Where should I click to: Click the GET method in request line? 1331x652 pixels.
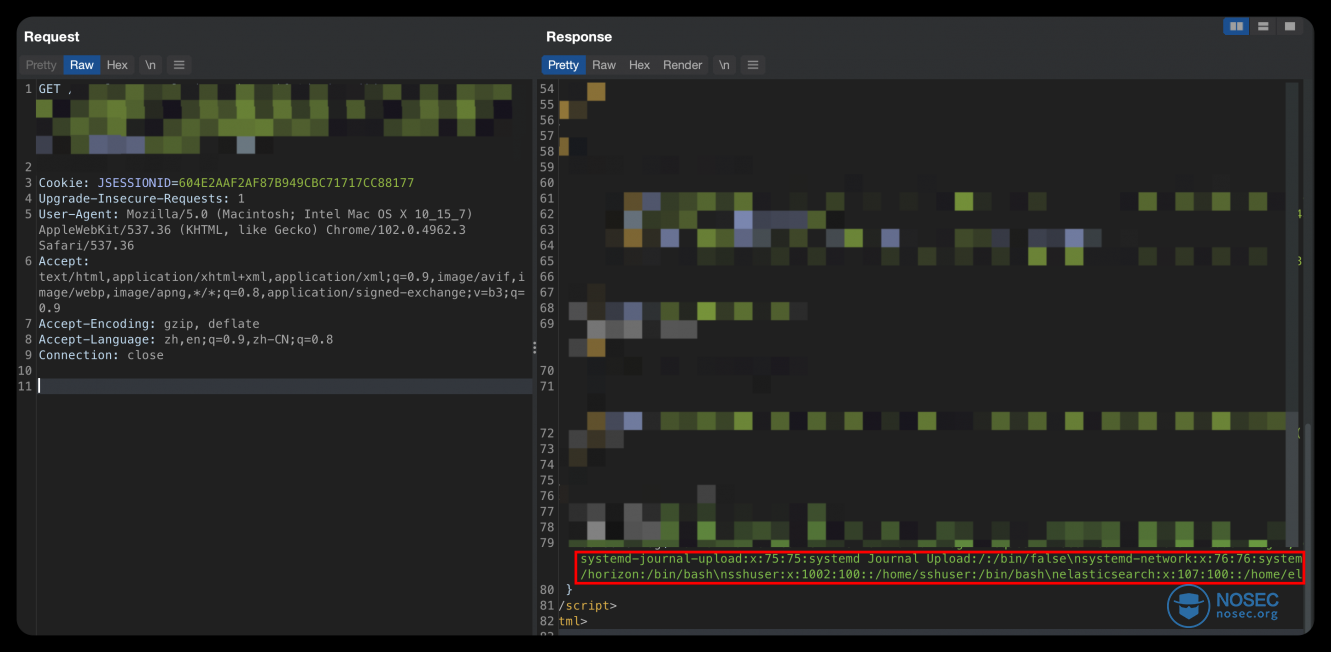click(49, 89)
